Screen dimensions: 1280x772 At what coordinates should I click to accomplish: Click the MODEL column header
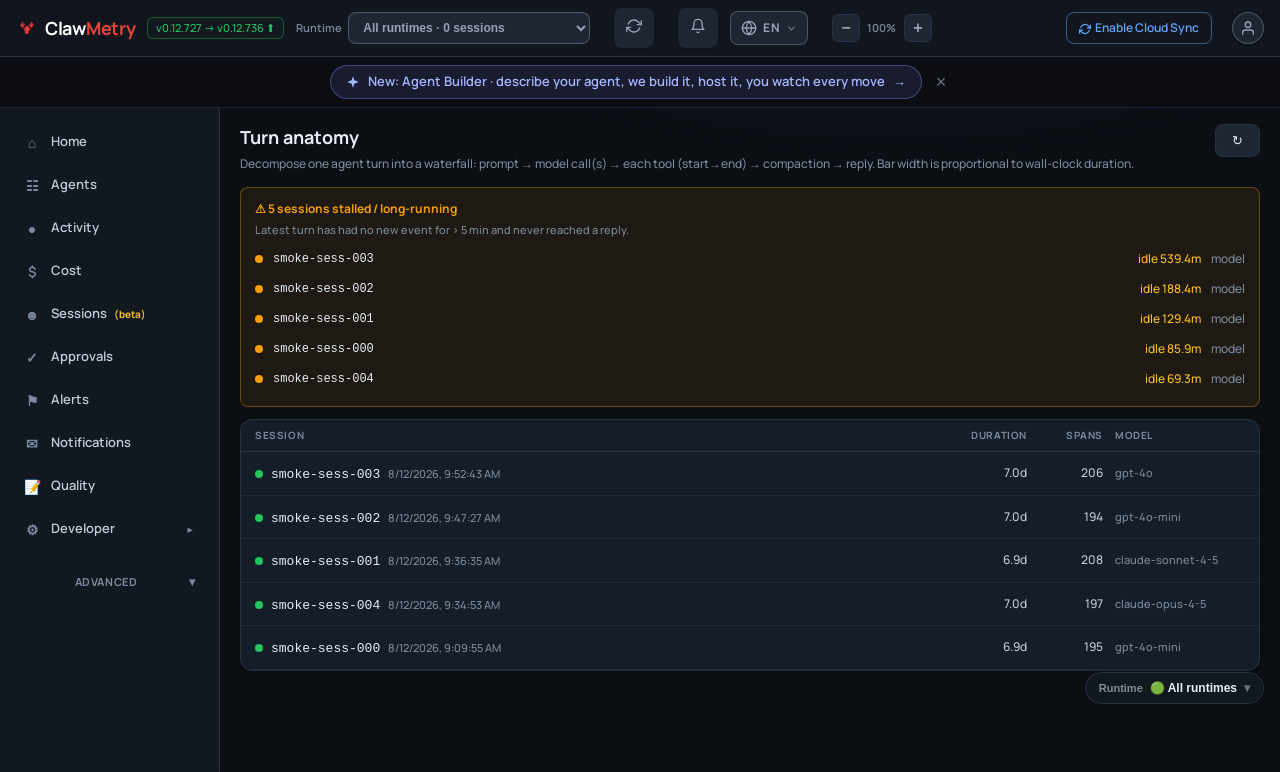1134,436
